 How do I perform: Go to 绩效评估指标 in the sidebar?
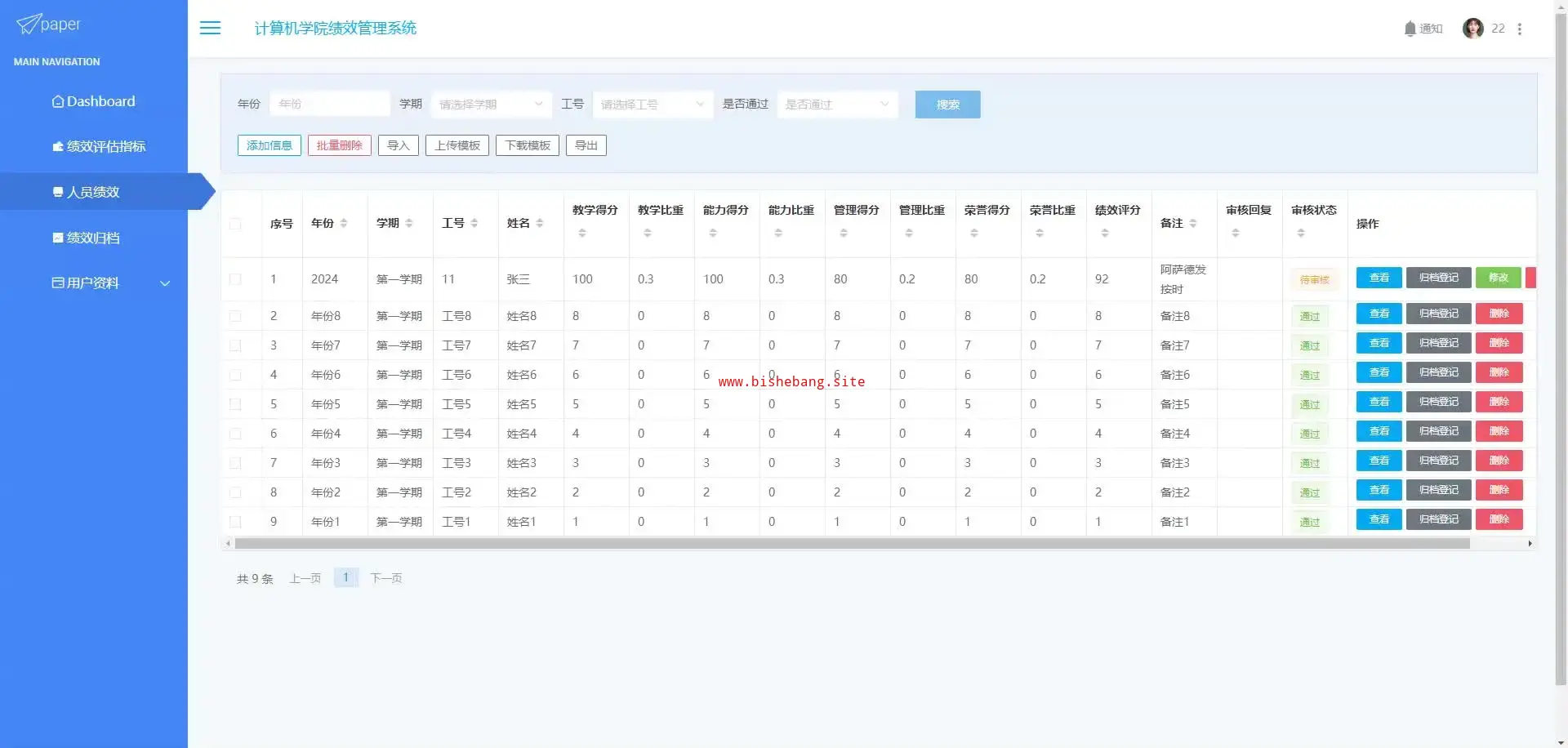coord(99,147)
